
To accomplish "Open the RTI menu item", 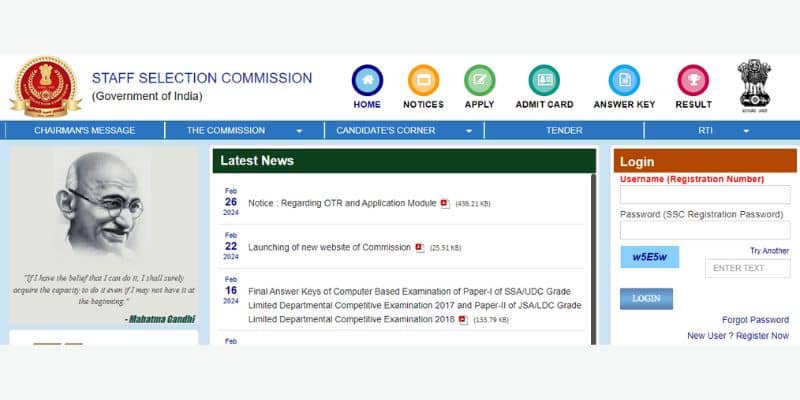I will 705,131.
